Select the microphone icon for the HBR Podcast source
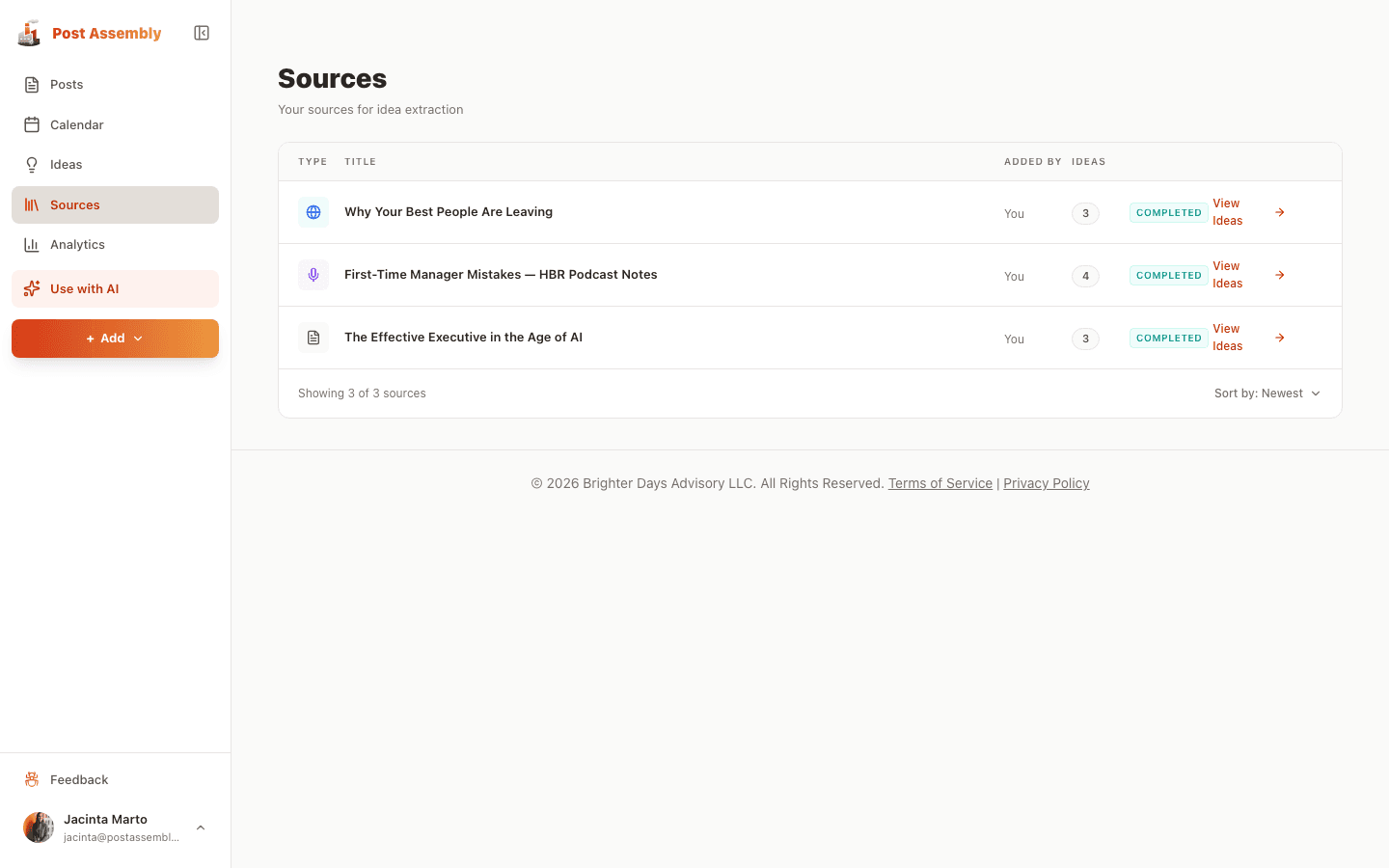 pyautogui.click(x=313, y=274)
